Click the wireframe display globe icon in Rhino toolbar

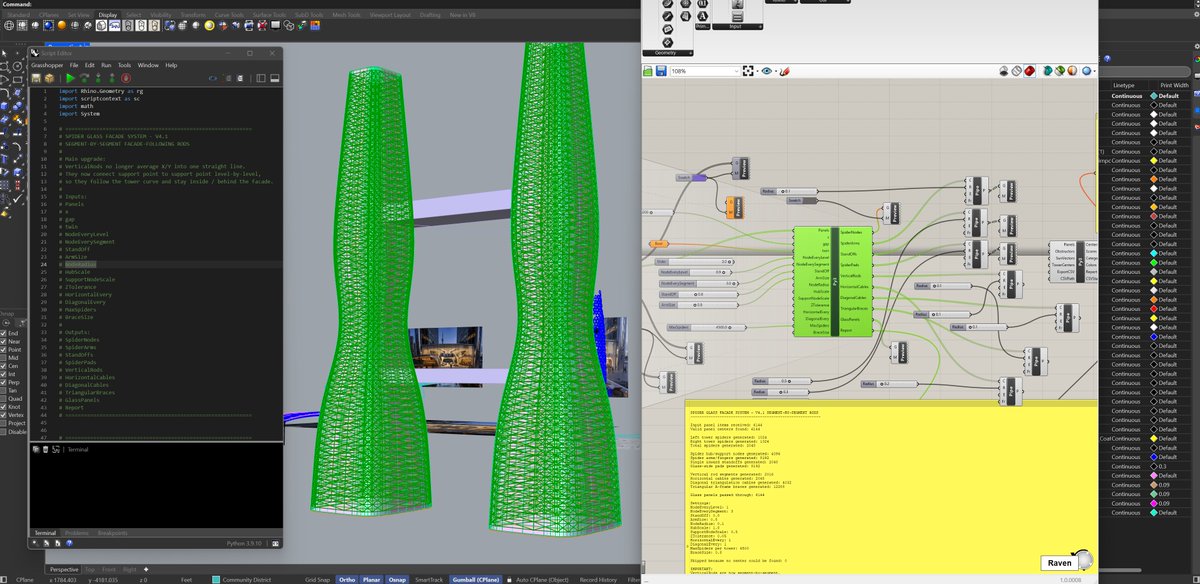click(x=9, y=26)
